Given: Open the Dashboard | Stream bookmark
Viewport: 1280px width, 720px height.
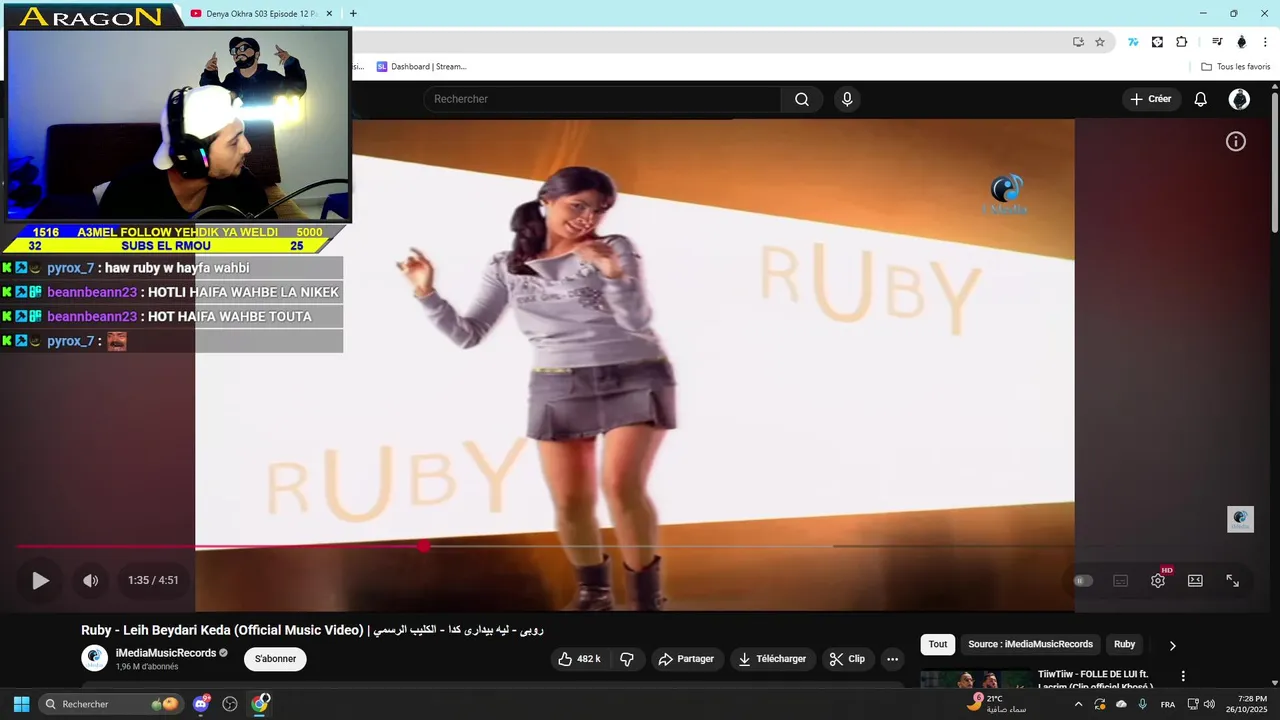Looking at the screenshot, I should 421,67.
